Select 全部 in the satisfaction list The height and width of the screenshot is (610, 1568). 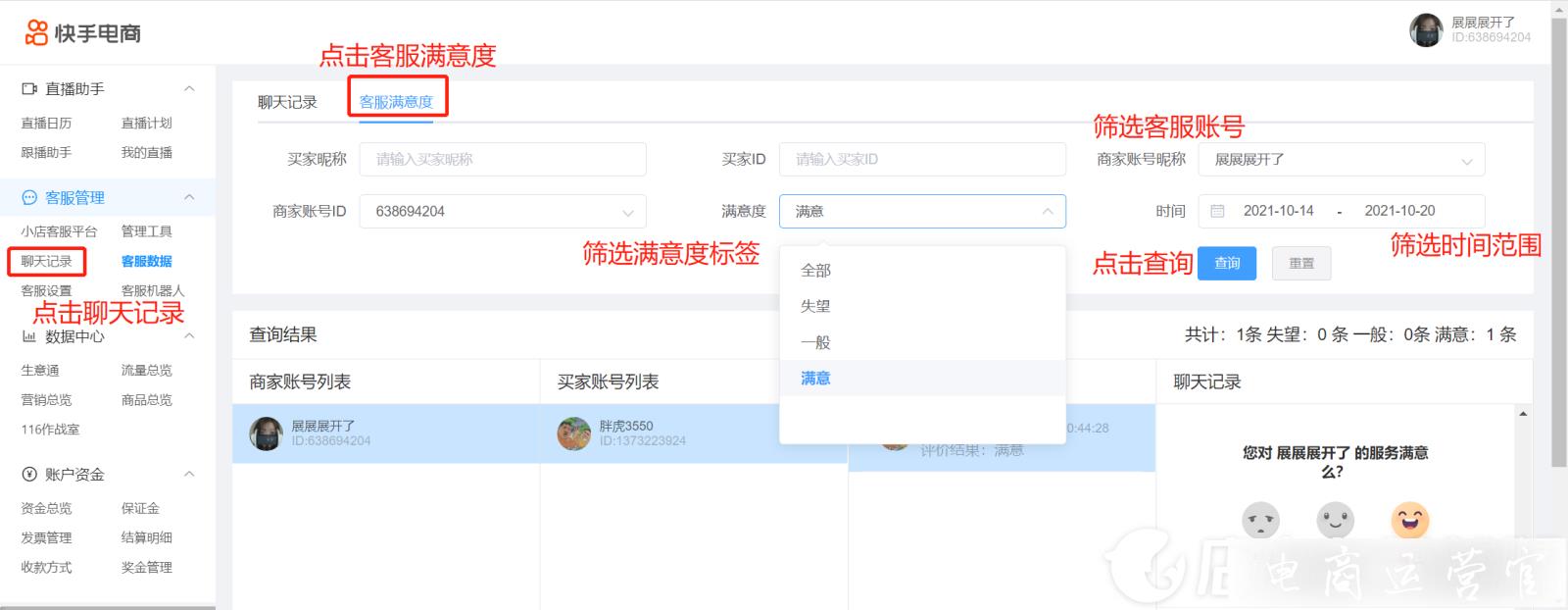pyautogui.click(x=815, y=271)
